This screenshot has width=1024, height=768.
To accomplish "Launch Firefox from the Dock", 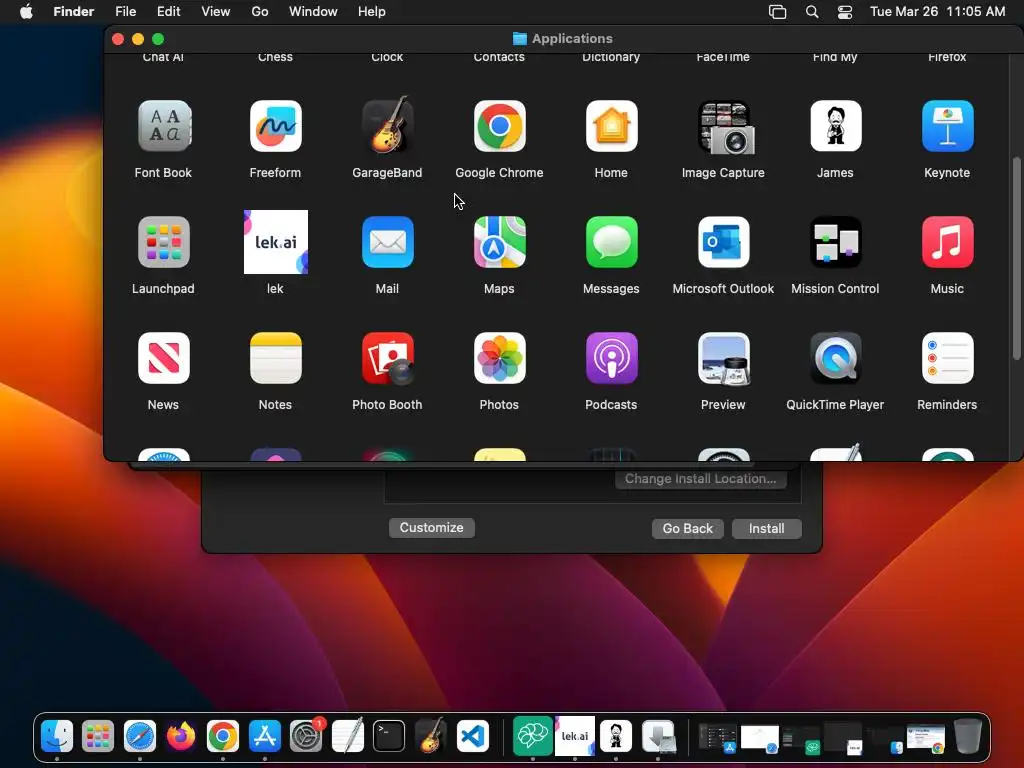I will coord(181,736).
